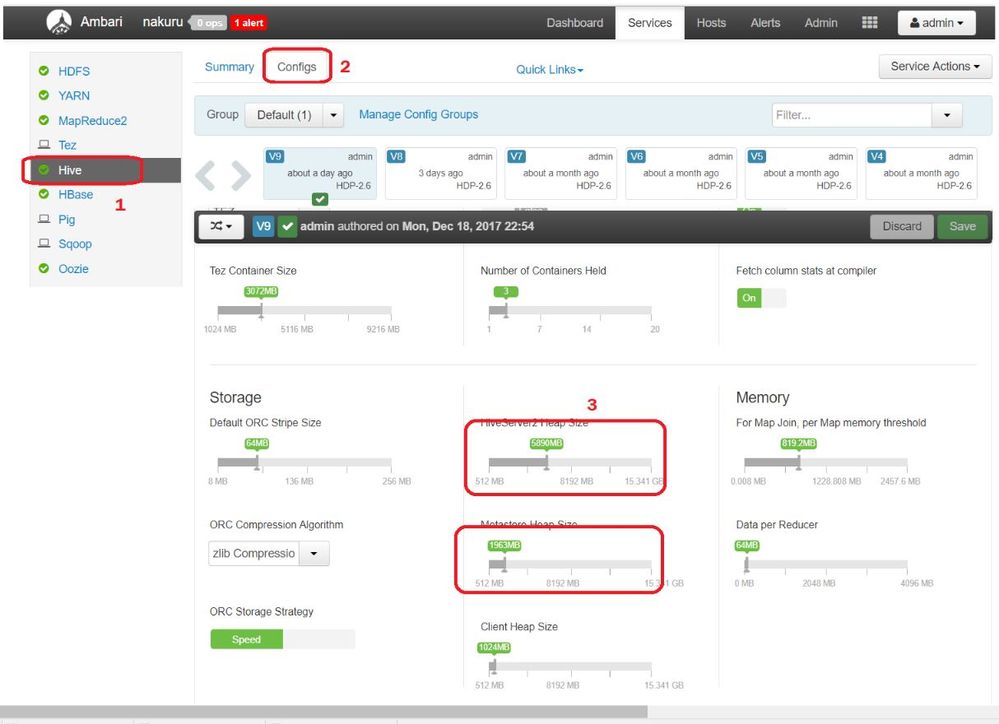This screenshot has height=724, width=999.
Task: Click the Pig client laptop icon
Action: [44, 219]
